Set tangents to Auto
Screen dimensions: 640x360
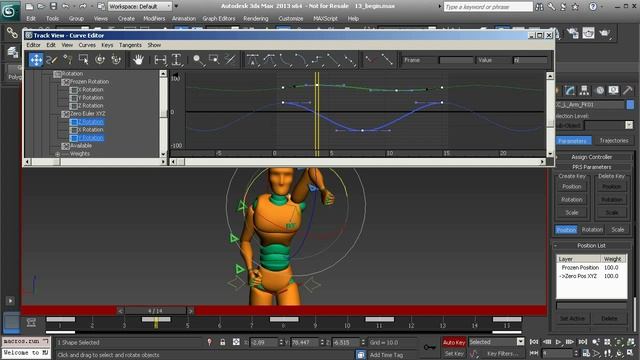click(253, 60)
